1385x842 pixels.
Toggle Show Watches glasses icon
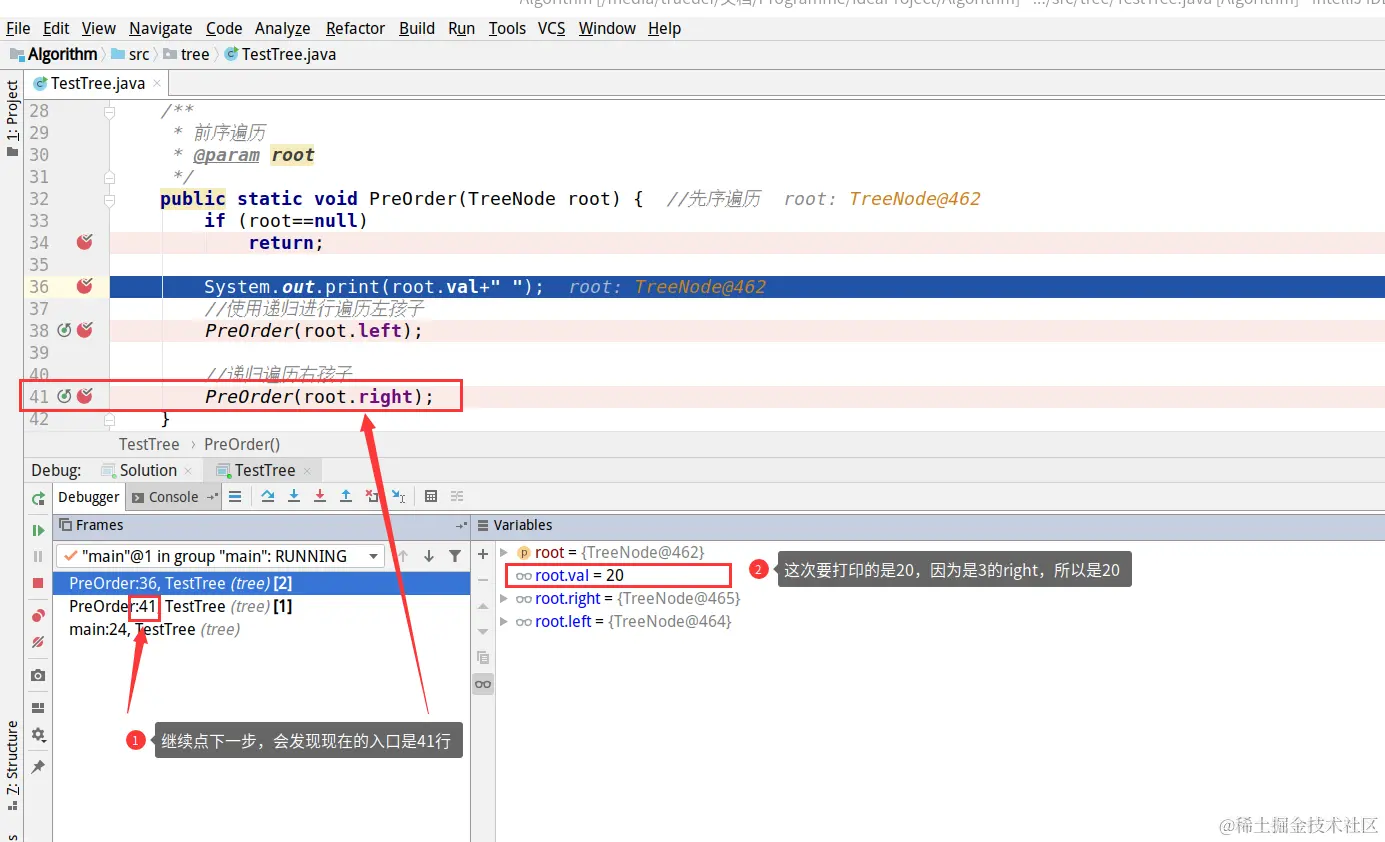click(483, 684)
